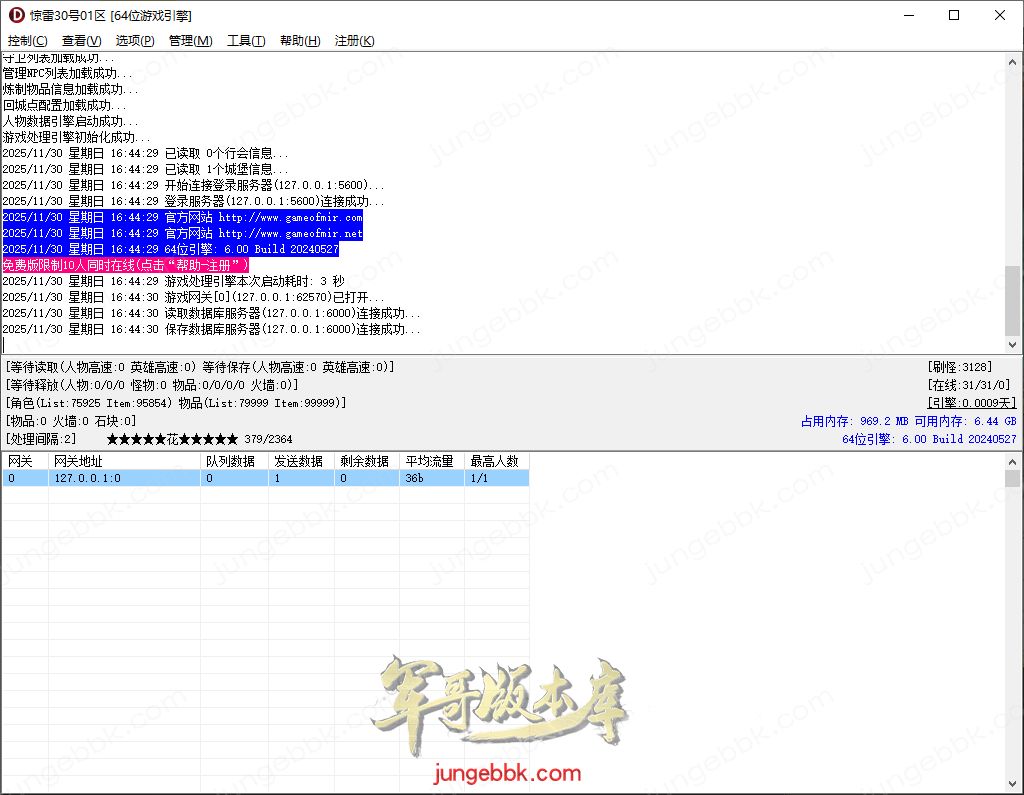Open the 查看(V) menu
Screen dimensions: 1024x795
coord(81,41)
